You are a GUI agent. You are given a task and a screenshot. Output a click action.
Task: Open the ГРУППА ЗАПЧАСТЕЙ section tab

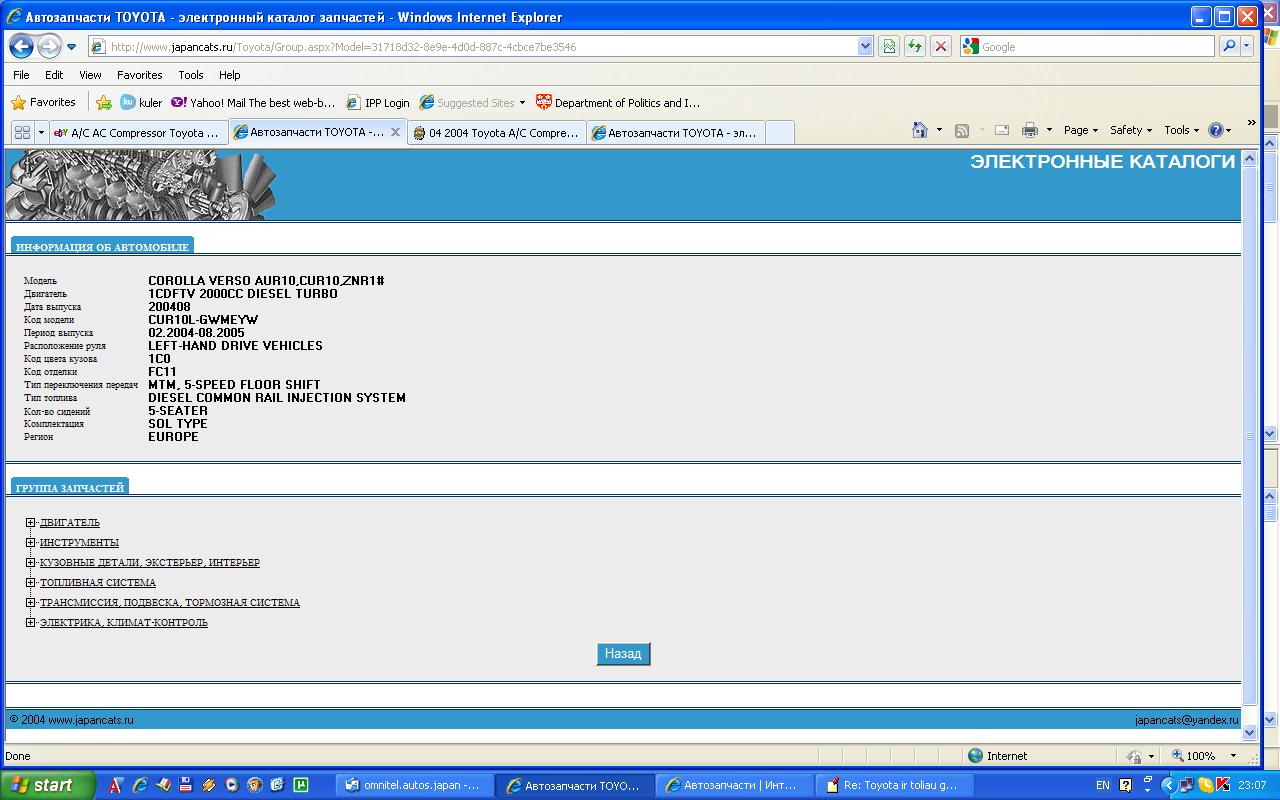[x=70, y=487]
